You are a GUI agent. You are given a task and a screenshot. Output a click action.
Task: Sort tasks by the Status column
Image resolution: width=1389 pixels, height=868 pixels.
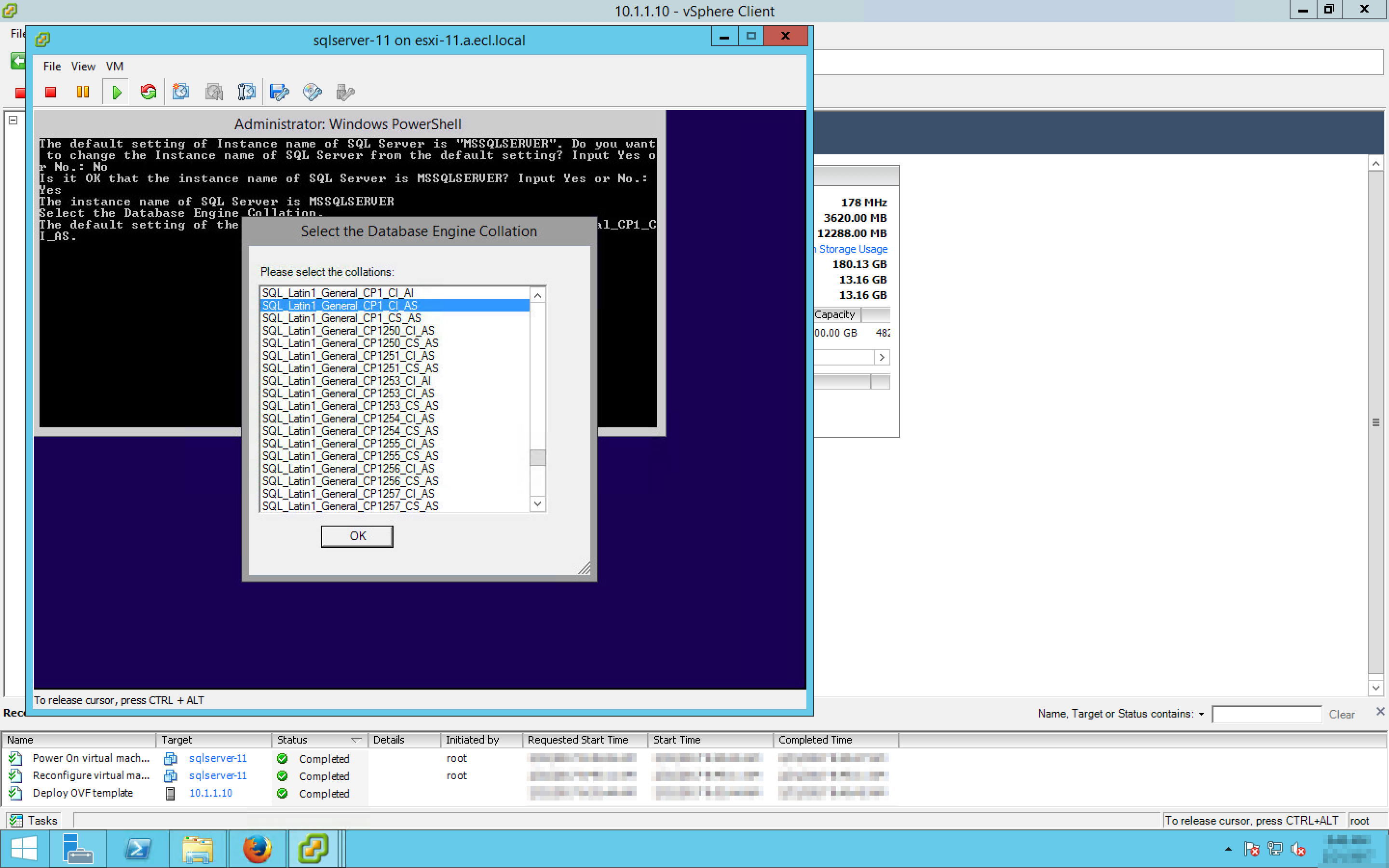coord(292,740)
